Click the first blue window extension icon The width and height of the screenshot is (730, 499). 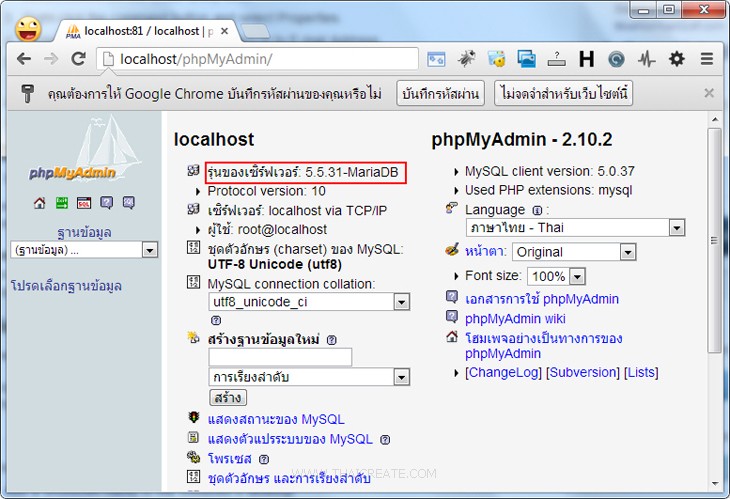pyautogui.click(x=436, y=59)
